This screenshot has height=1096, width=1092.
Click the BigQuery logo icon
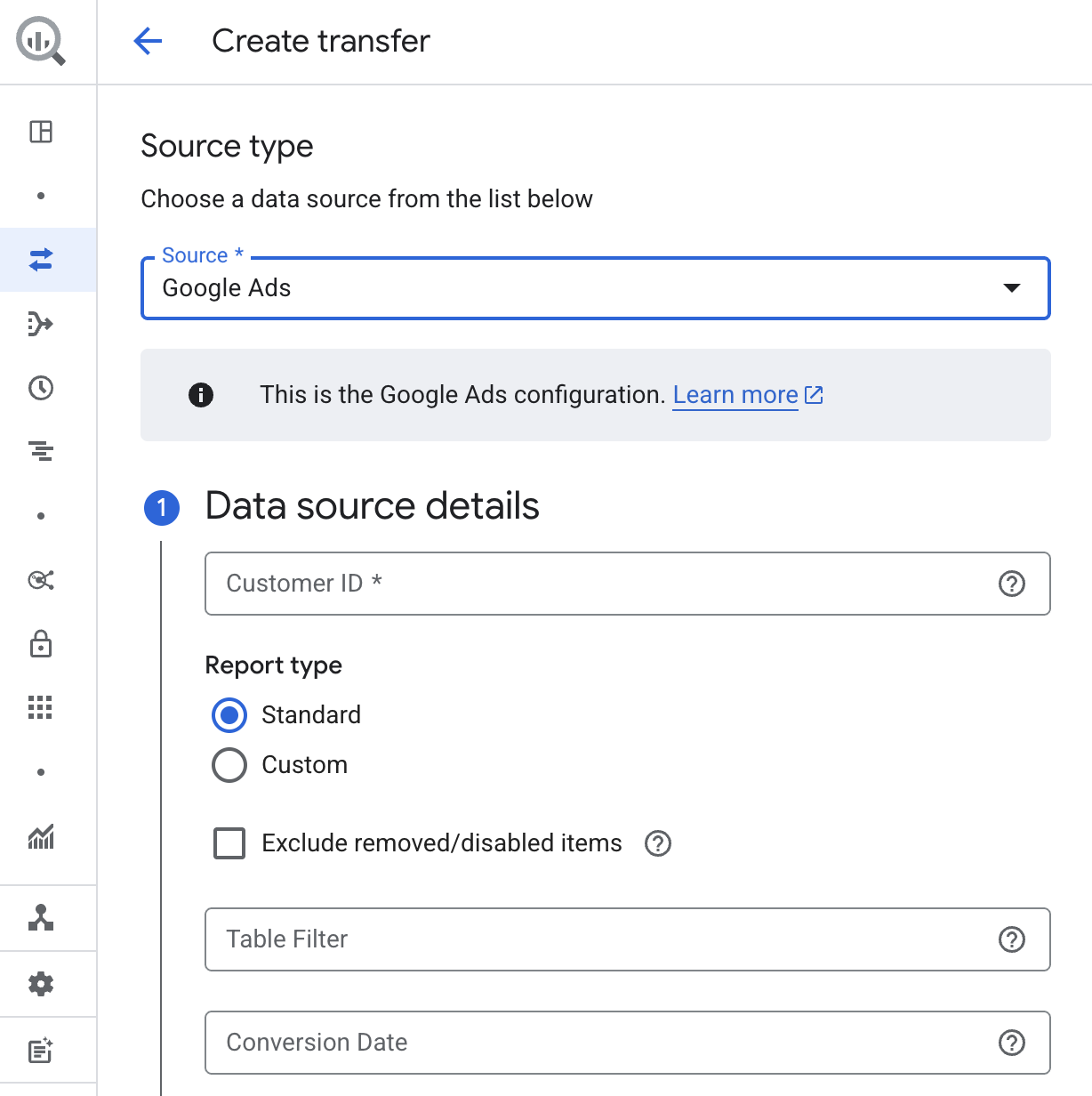[41, 42]
